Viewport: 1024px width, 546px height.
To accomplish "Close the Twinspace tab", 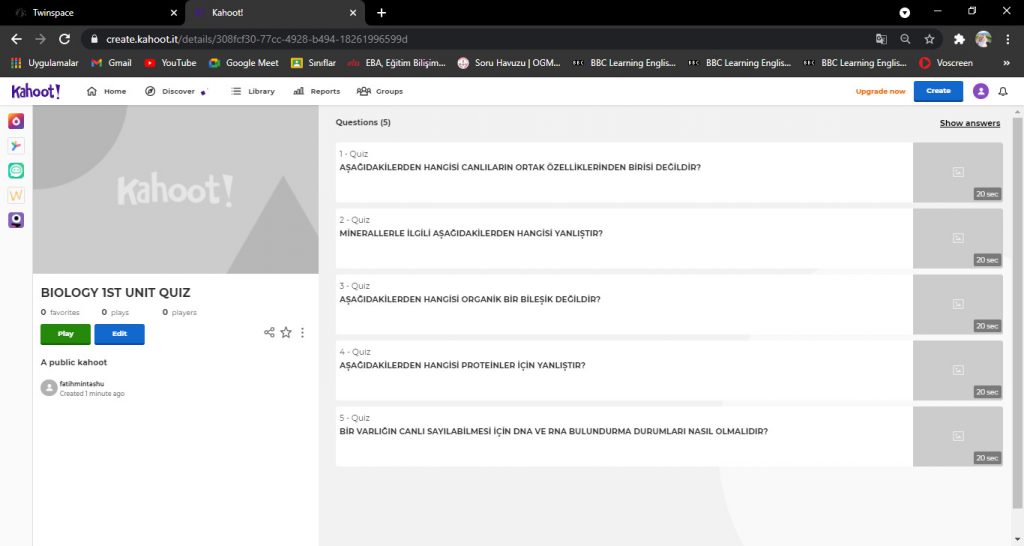I will point(173,12).
